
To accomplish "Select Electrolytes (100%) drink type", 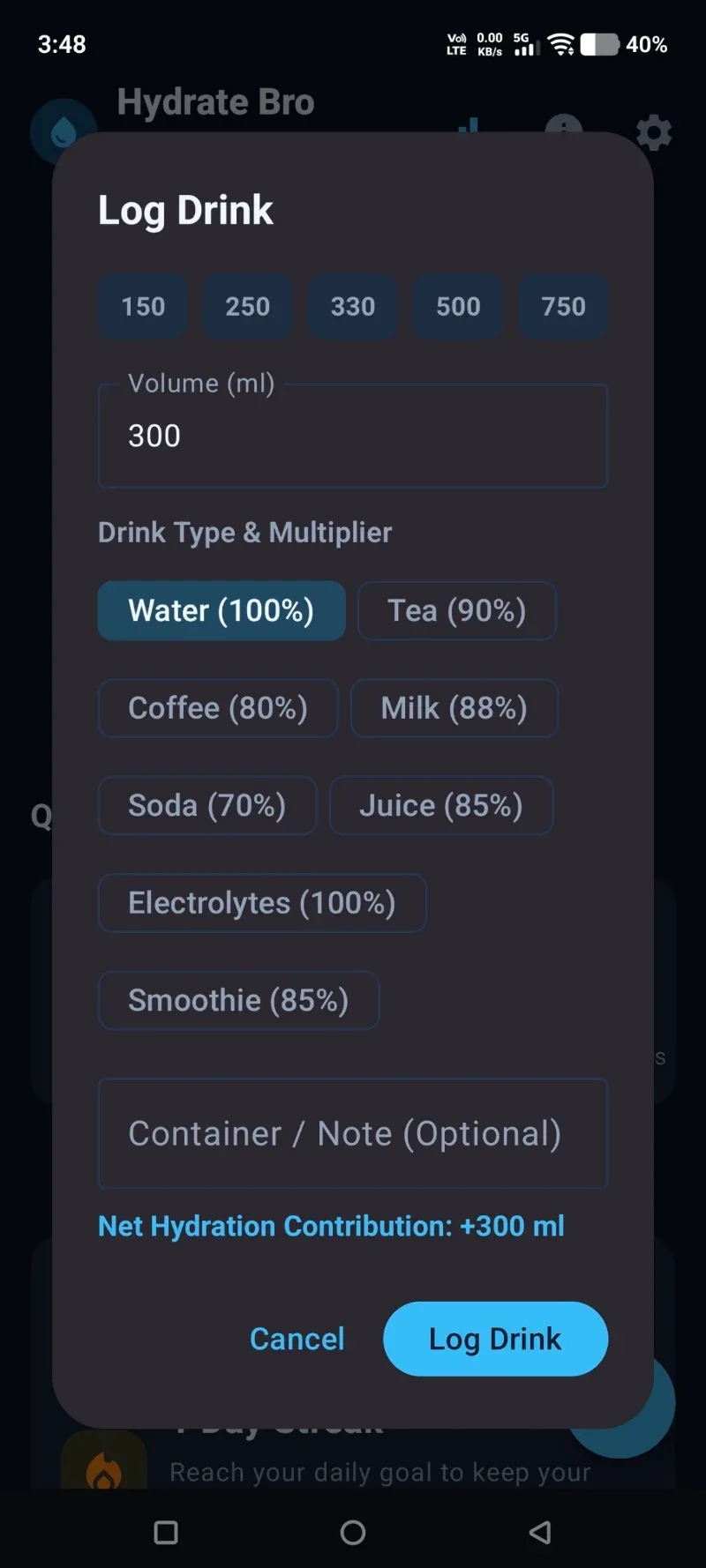I will tap(262, 903).
